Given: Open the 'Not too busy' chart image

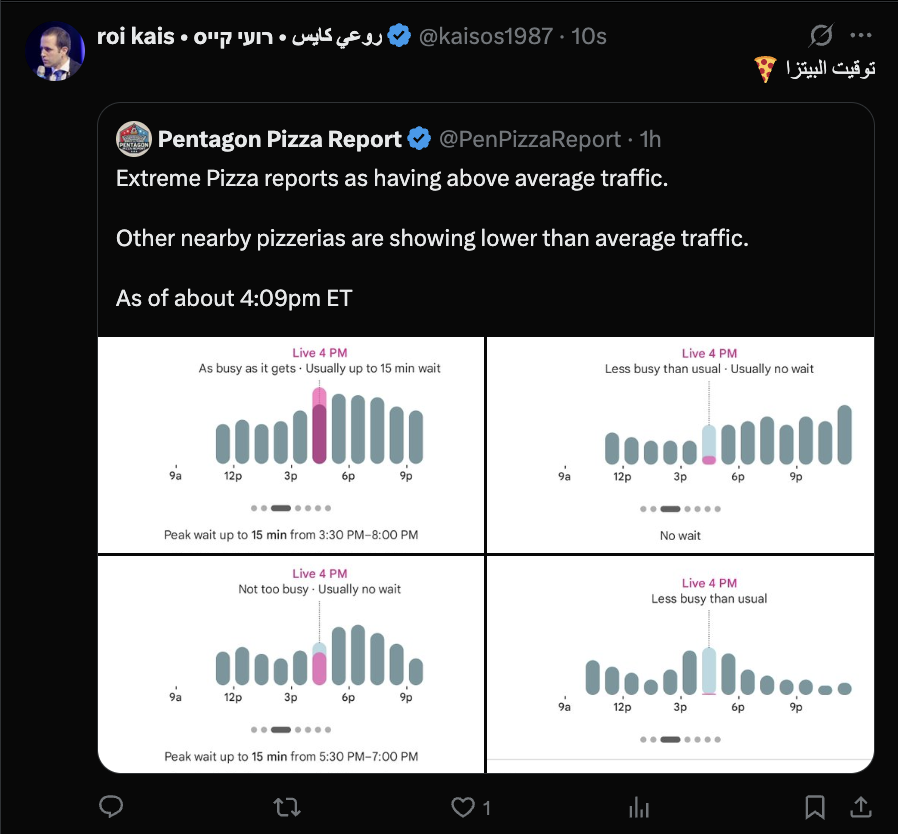Looking at the screenshot, I should tap(291, 664).
